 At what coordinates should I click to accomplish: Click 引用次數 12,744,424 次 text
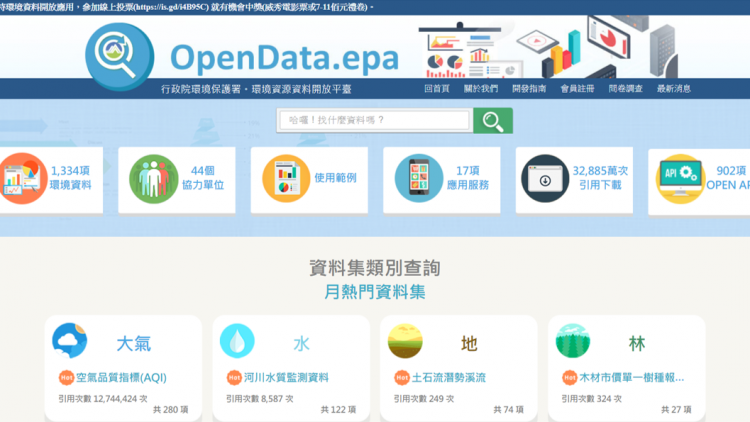pos(103,399)
